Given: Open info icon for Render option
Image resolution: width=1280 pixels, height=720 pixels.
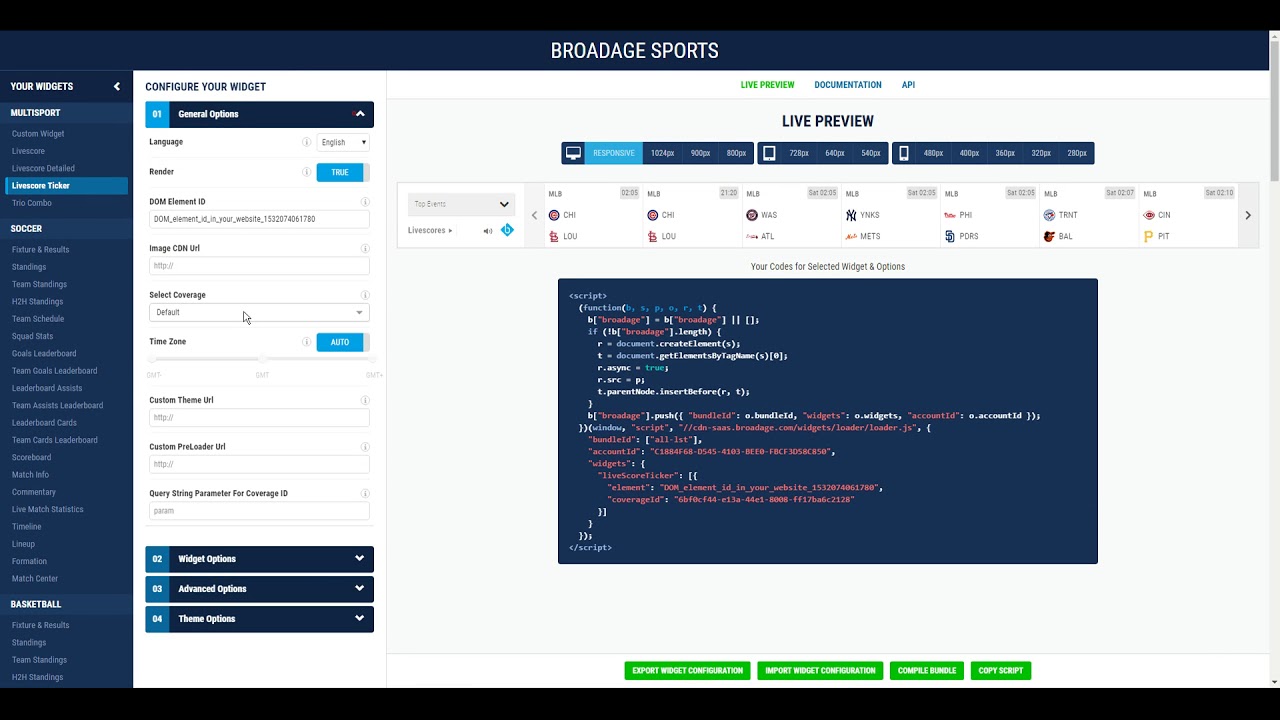Looking at the screenshot, I should pos(306,172).
